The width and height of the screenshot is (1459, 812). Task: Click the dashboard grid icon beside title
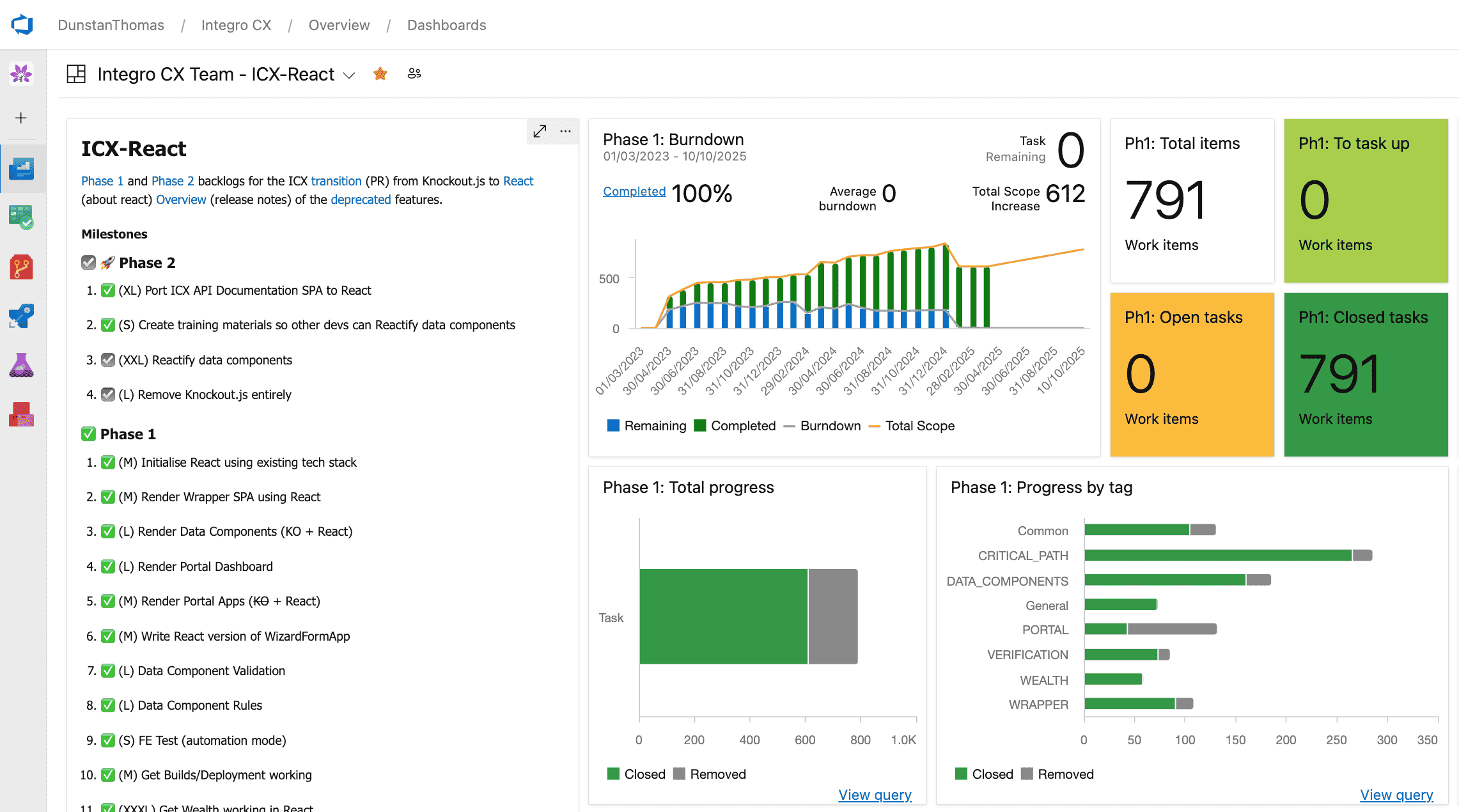[x=76, y=74]
